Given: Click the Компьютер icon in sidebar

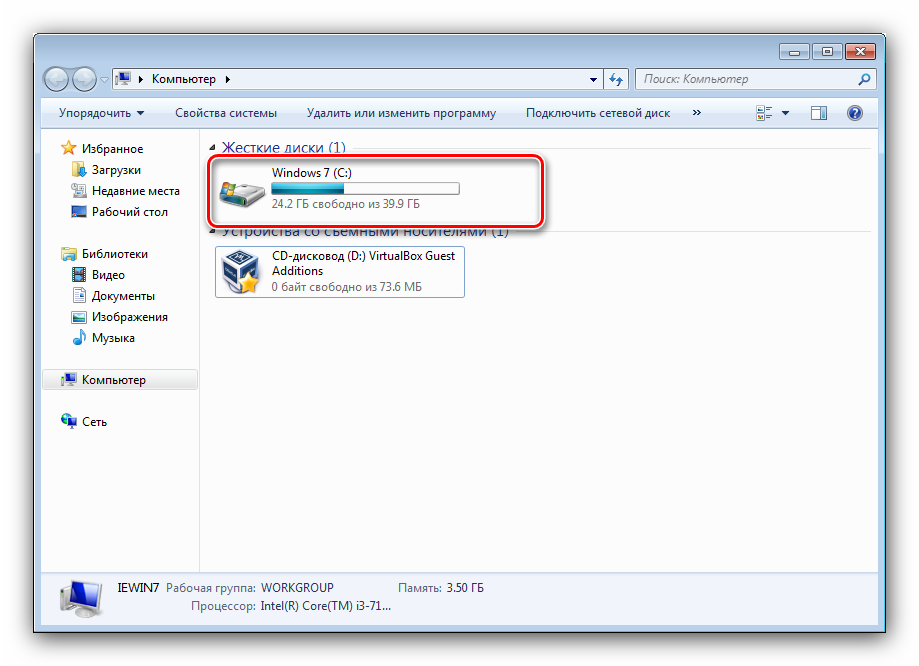Looking at the screenshot, I should (69, 379).
